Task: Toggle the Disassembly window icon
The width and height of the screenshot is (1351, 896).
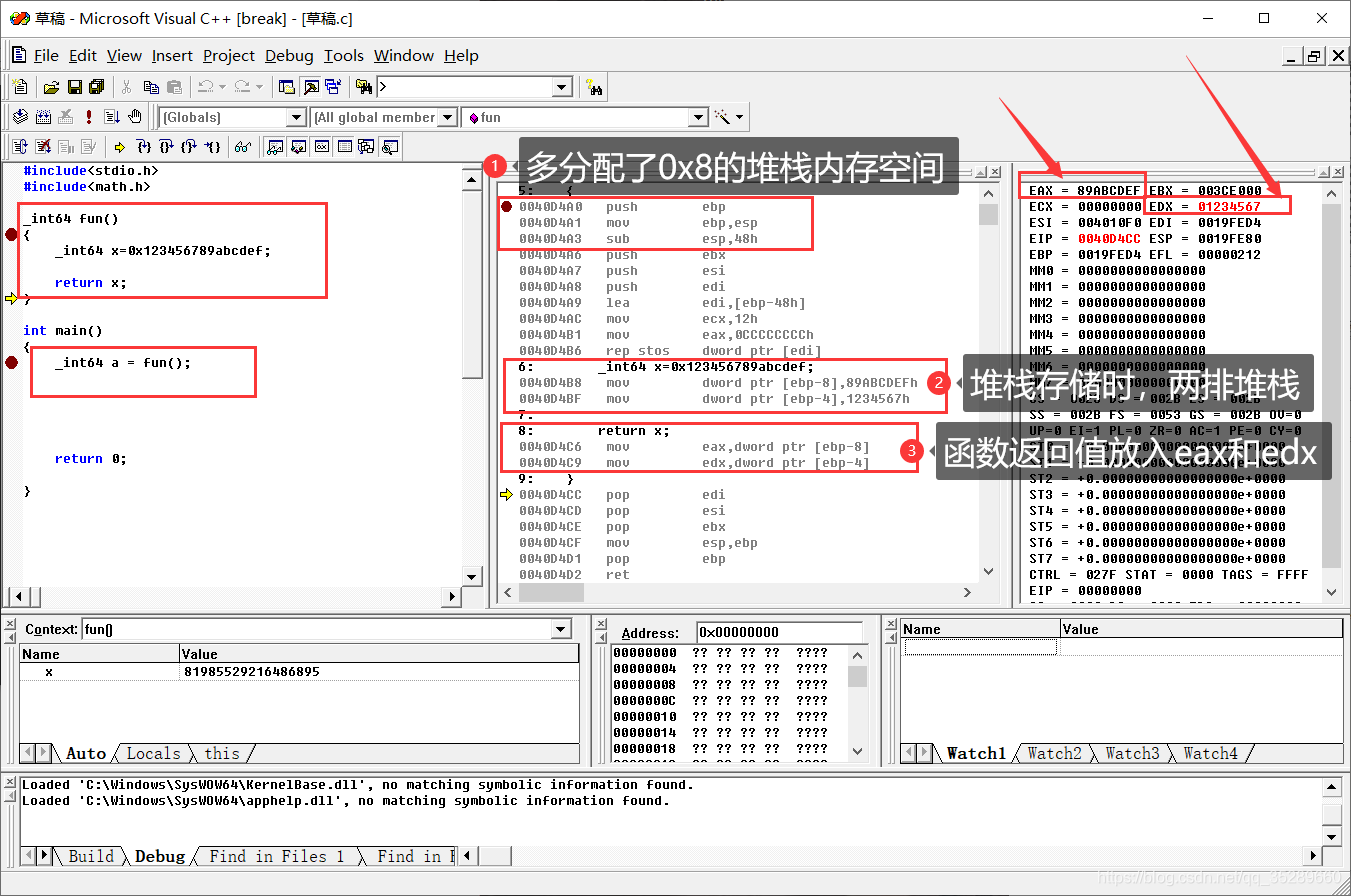Action: point(389,146)
